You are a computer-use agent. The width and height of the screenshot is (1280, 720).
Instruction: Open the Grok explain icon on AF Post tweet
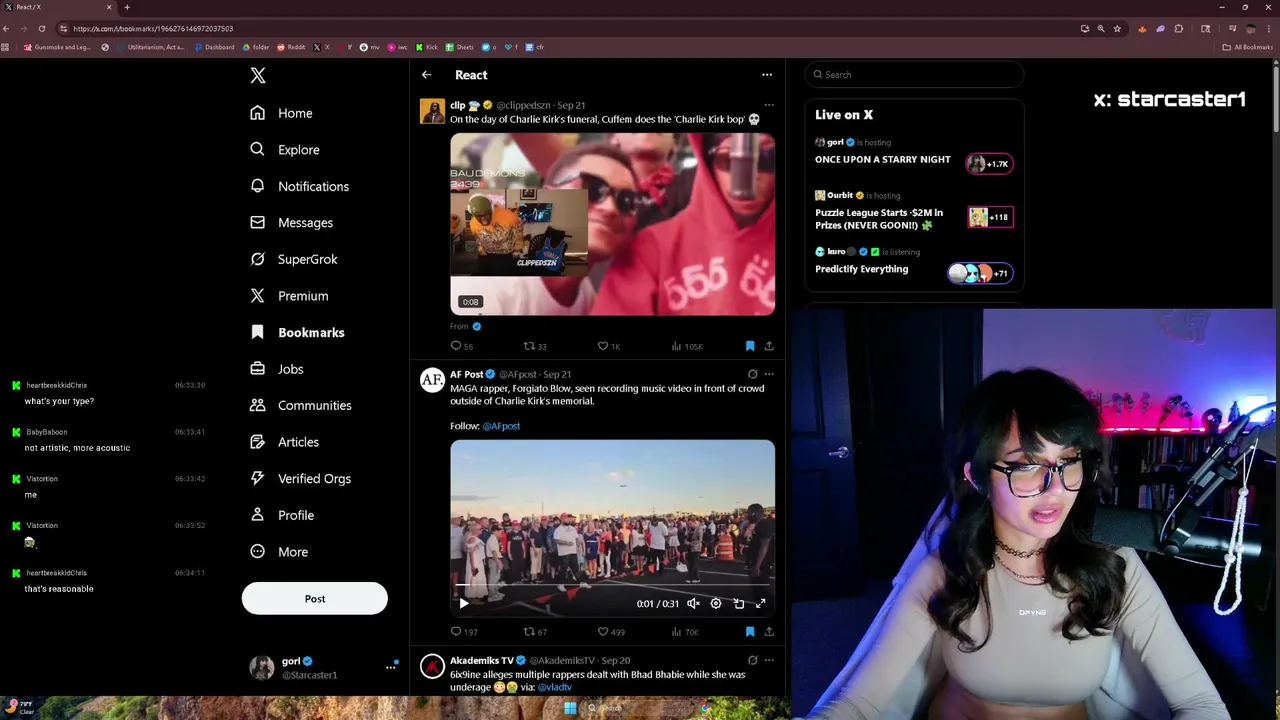click(752, 374)
